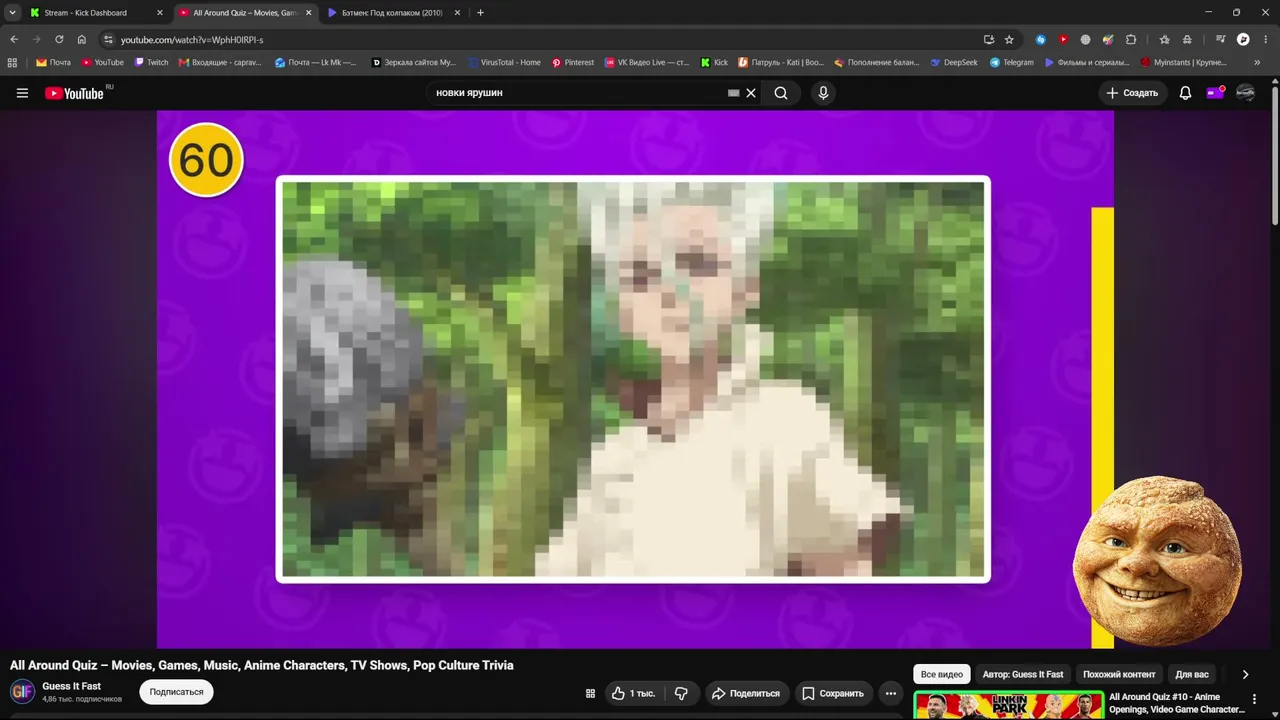The image size is (1280, 720).
Task: Open more actions for the video
Action: 891,693
